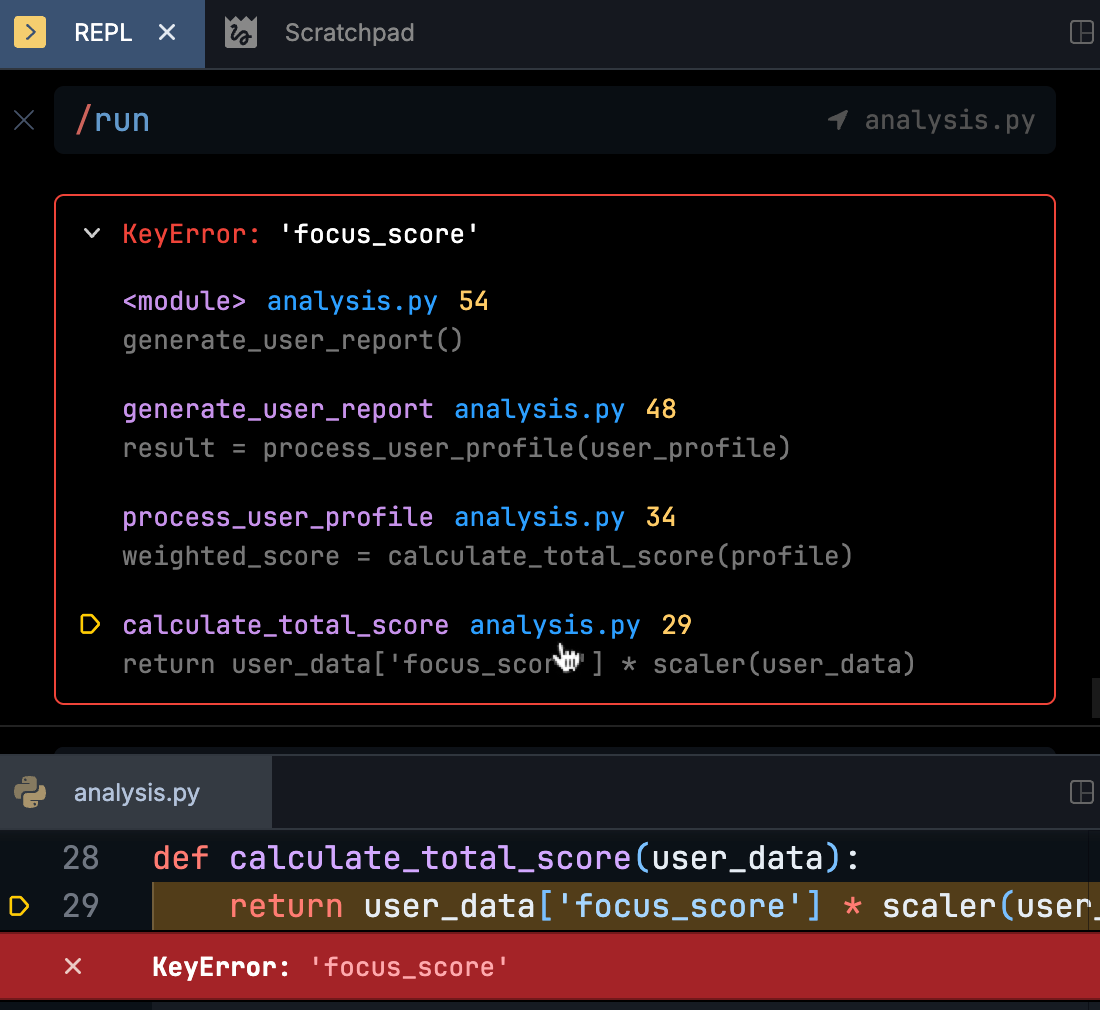
Task: Click the gutter frame marker on line 29
Action: (x=19, y=906)
